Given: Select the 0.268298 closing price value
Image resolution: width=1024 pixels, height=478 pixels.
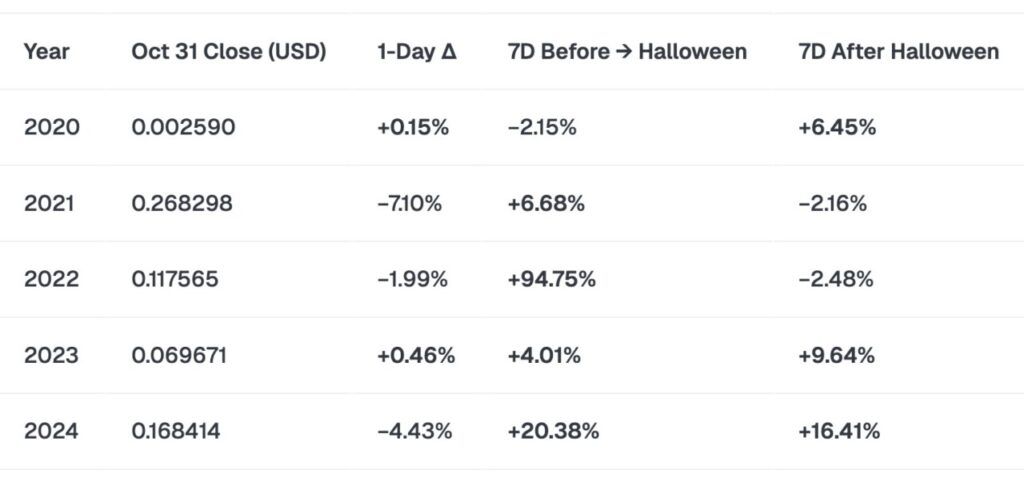Looking at the screenshot, I should tap(182, 204).
